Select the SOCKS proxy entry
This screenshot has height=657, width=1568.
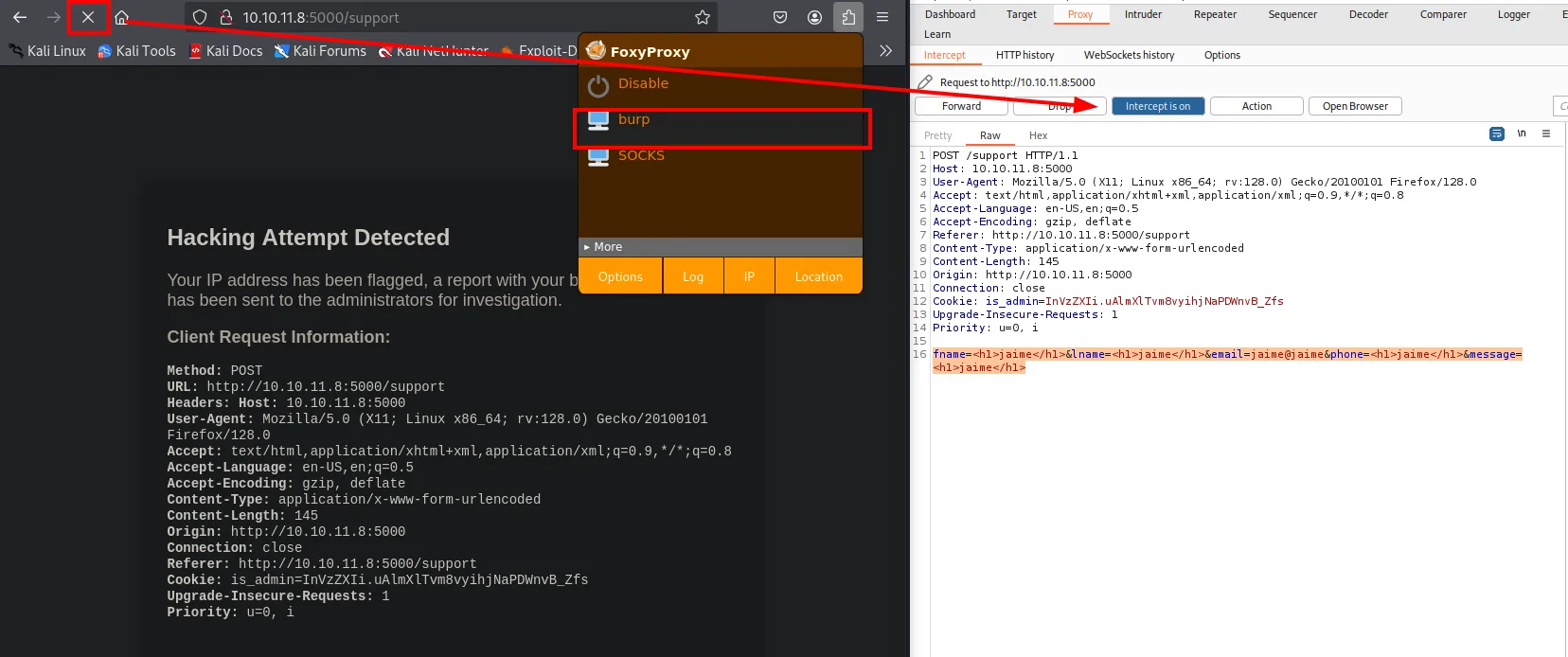click(722, 156)
